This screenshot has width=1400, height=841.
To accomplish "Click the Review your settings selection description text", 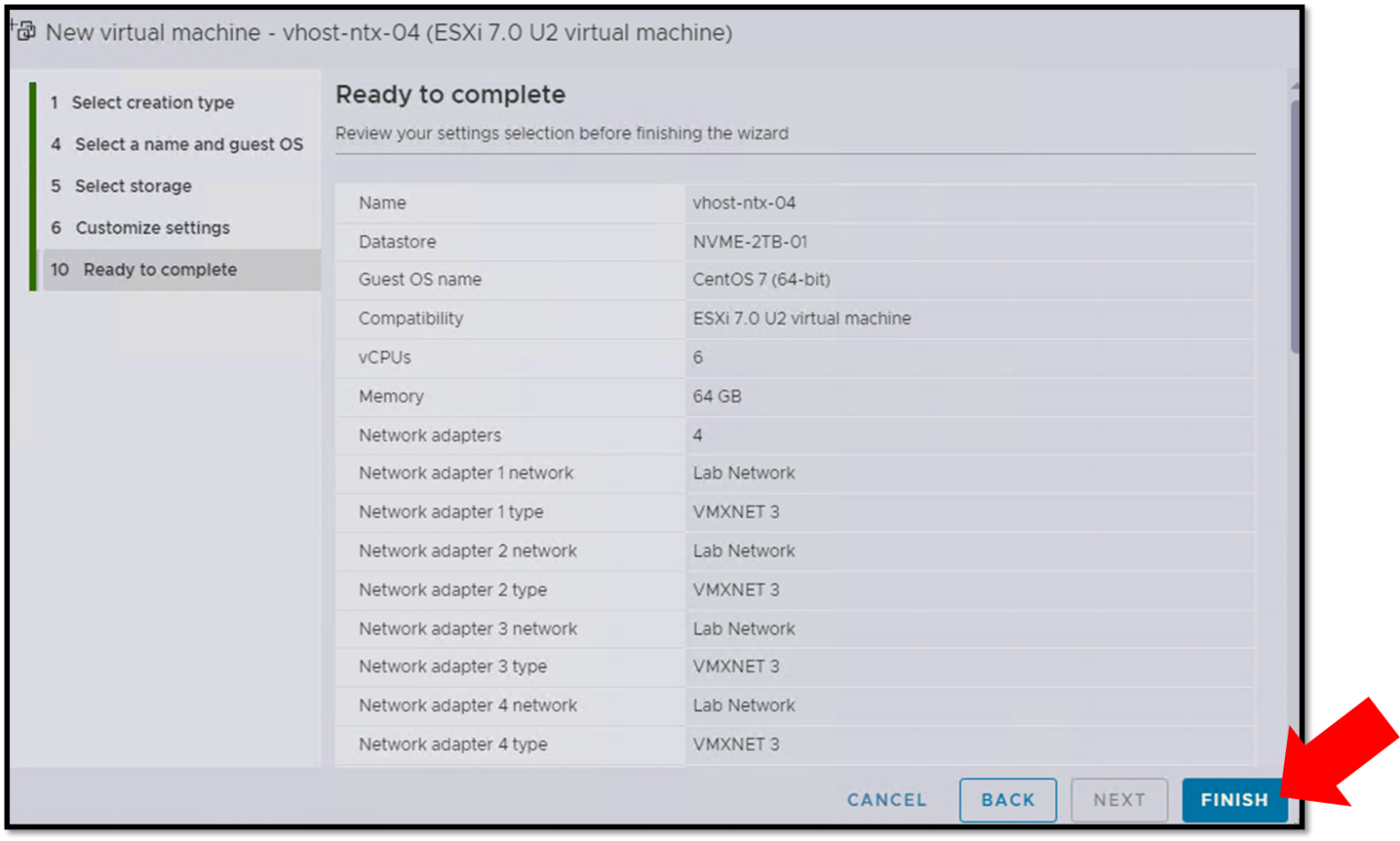I will pyautogui.click(x=561, y=134).
